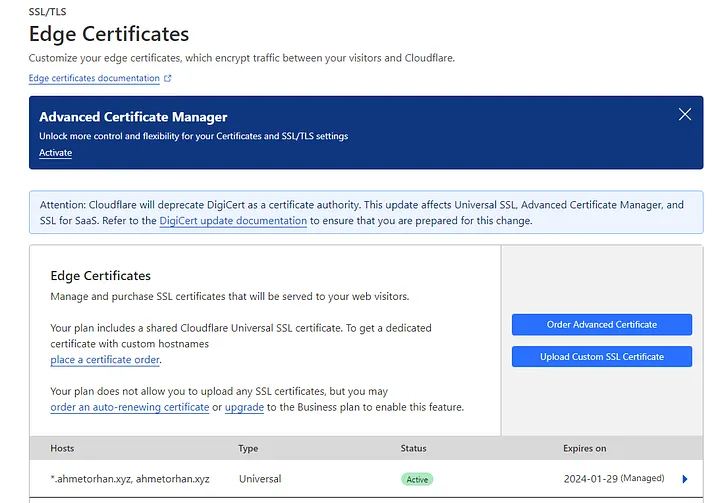The image size is (720, 503).
Task: Click the Hosts column header
Action: [62, 448]
